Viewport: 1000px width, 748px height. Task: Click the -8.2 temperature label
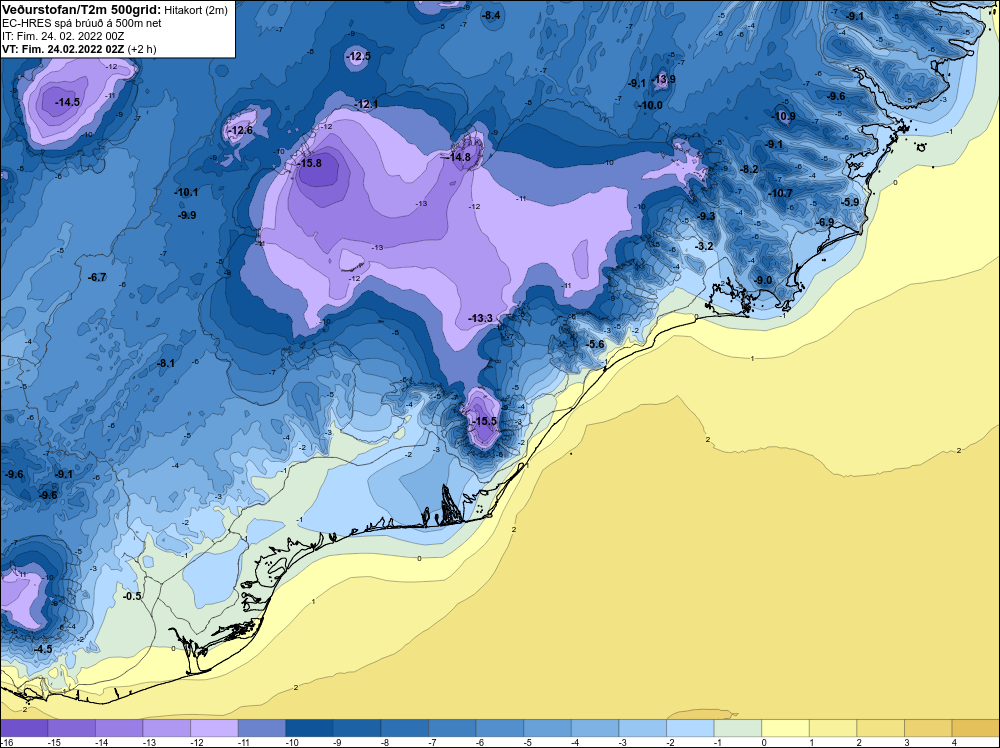tap(749, 169)
